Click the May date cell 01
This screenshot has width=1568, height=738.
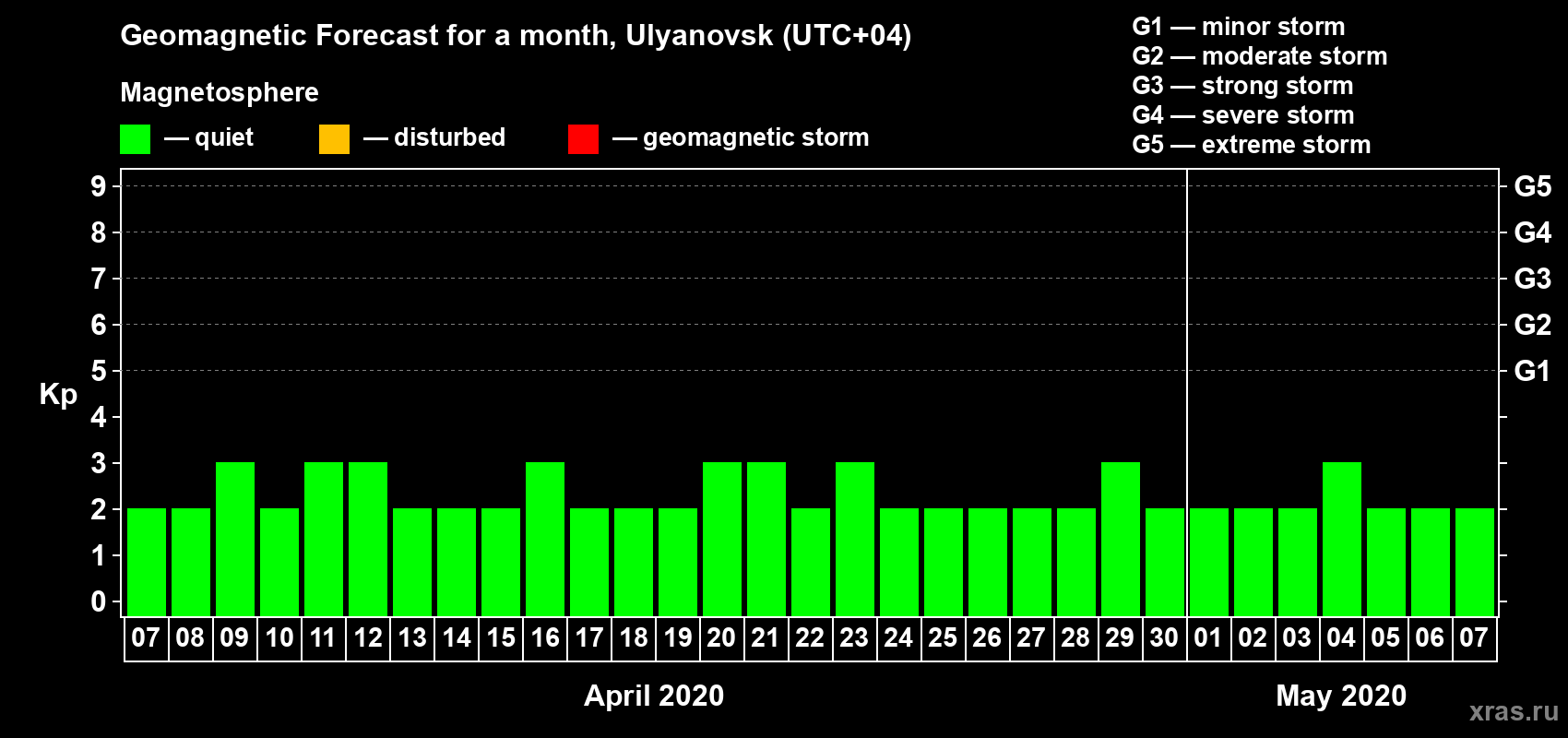pyautogui.click(x=1209, y=638)
